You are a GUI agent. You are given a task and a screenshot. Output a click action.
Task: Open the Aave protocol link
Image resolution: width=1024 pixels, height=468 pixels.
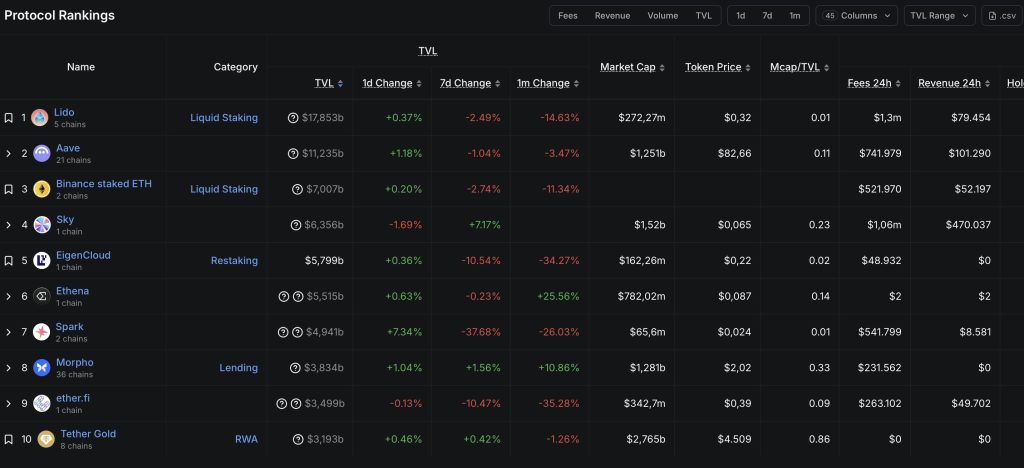point(68,148)
